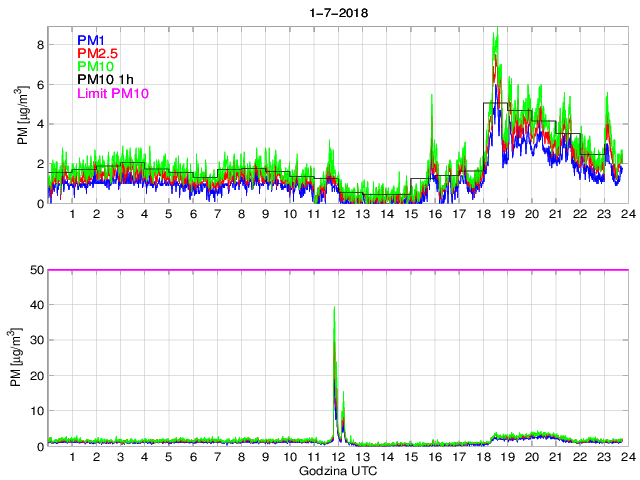This screenshot has height=480, width=640.
Task: Select hour 12 tick on lower plot axis
Action: pos(338,457)
